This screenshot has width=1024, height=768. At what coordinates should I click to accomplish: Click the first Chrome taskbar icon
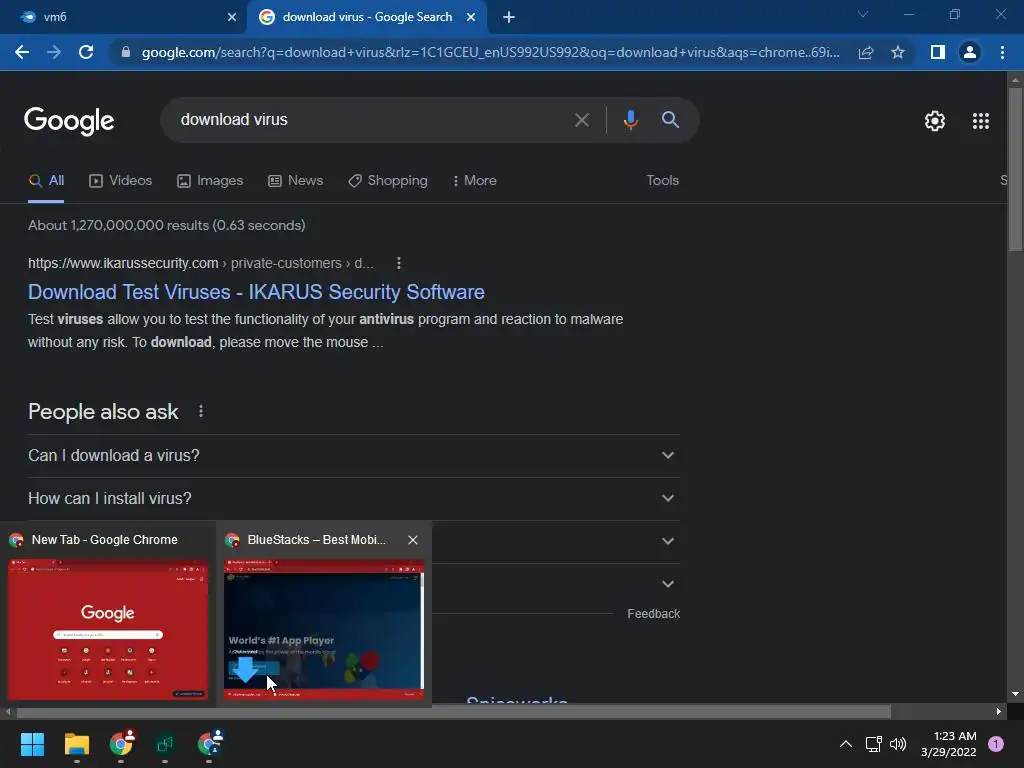pyautogui.click(x=121, y=744)
